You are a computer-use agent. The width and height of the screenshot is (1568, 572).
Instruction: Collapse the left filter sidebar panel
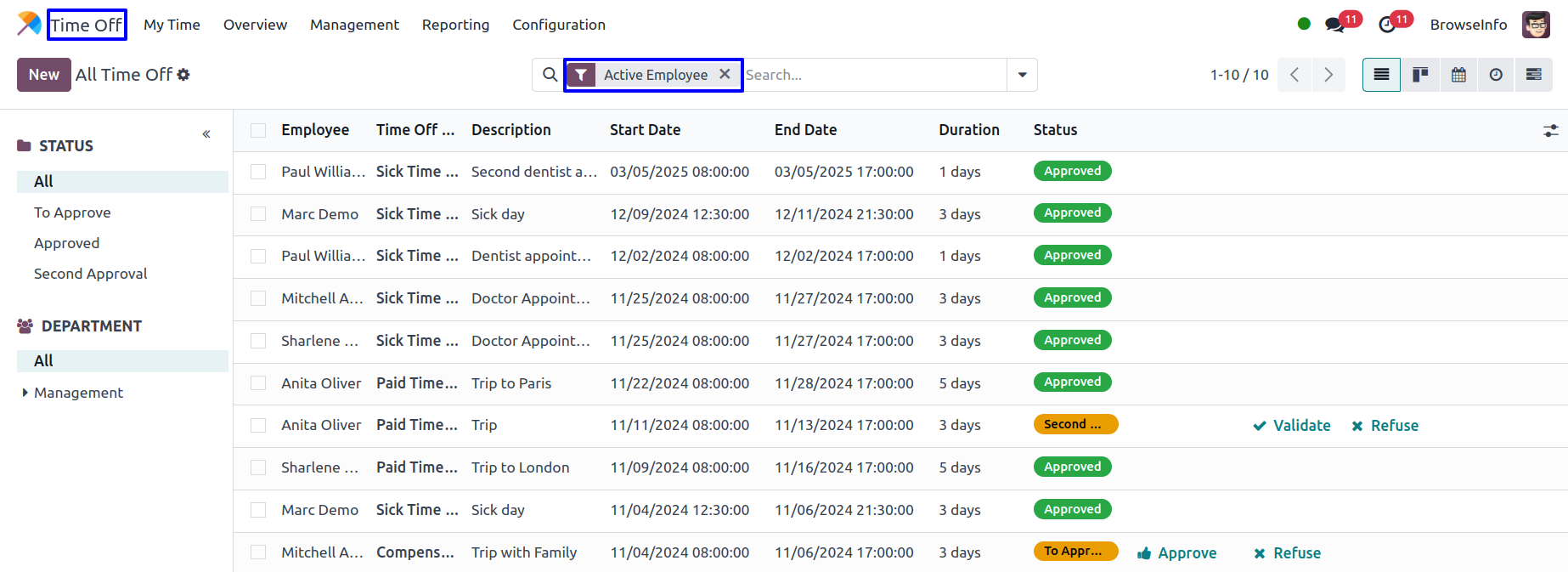[x=206, y=134]
